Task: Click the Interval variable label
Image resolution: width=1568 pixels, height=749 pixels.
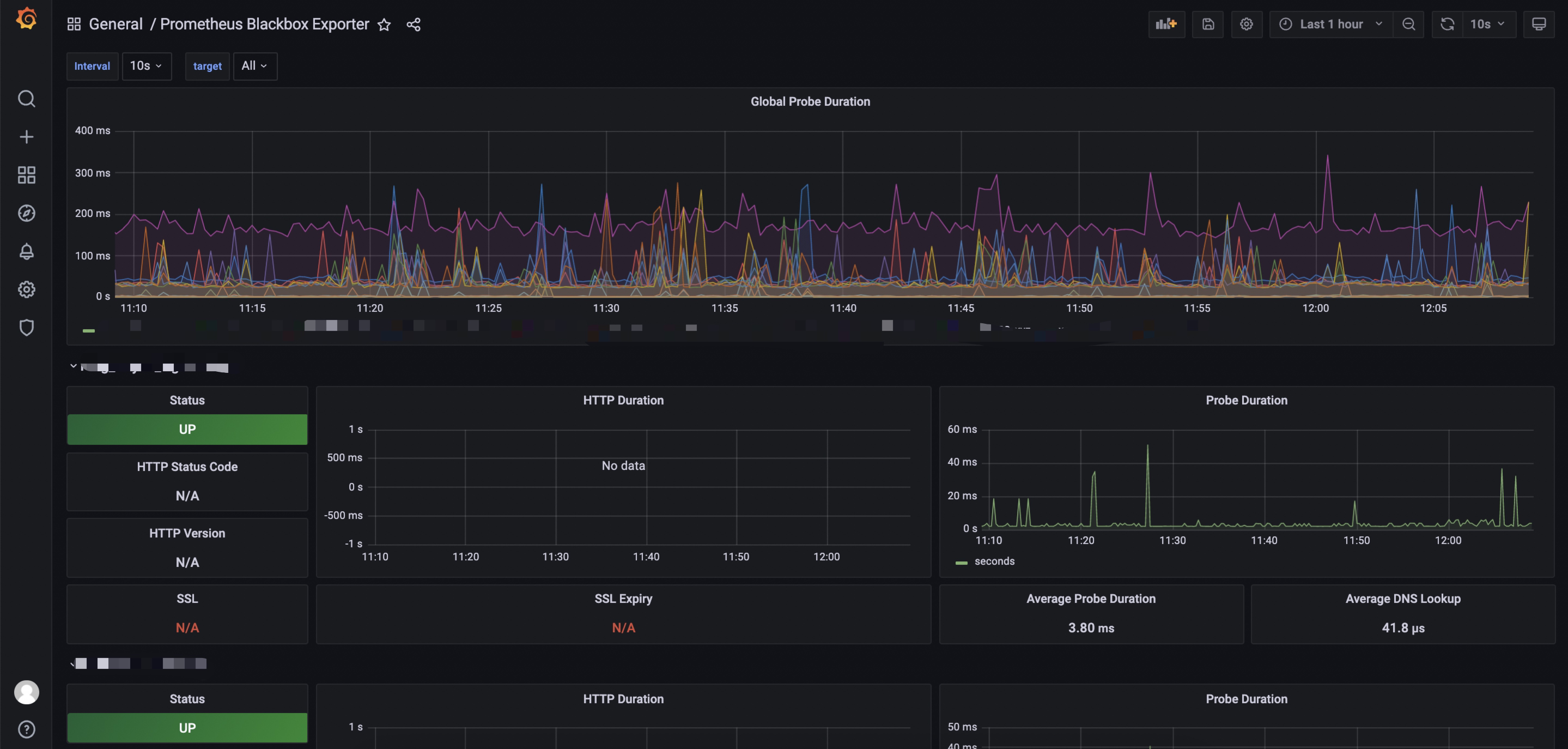Action: click(x=92, y=66)
